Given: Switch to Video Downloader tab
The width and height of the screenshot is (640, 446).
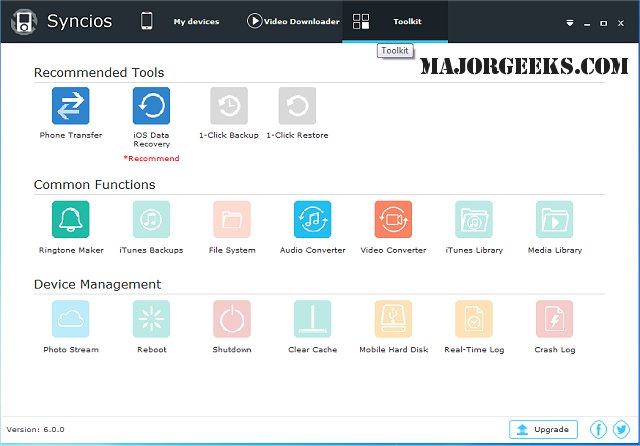Looking at the screenshot, I should point(293,21).
